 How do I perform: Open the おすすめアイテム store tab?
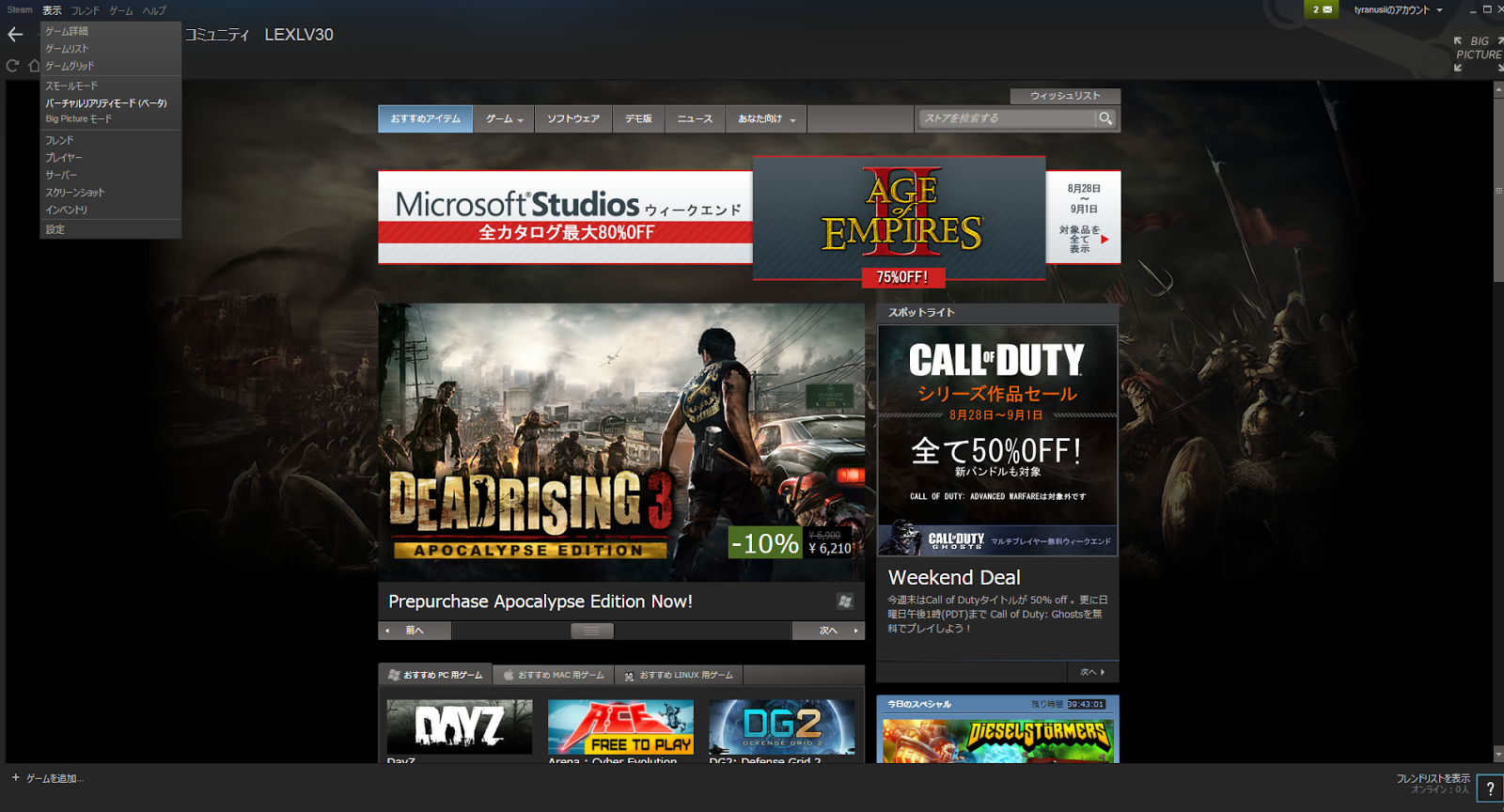click(x=426, y=119)
